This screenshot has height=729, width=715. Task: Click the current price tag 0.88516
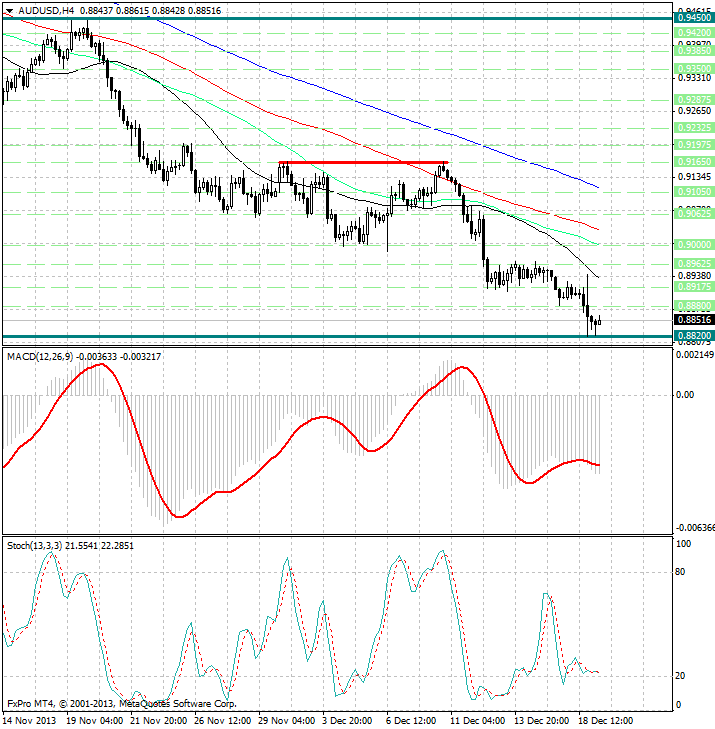(x=693, y=319)
